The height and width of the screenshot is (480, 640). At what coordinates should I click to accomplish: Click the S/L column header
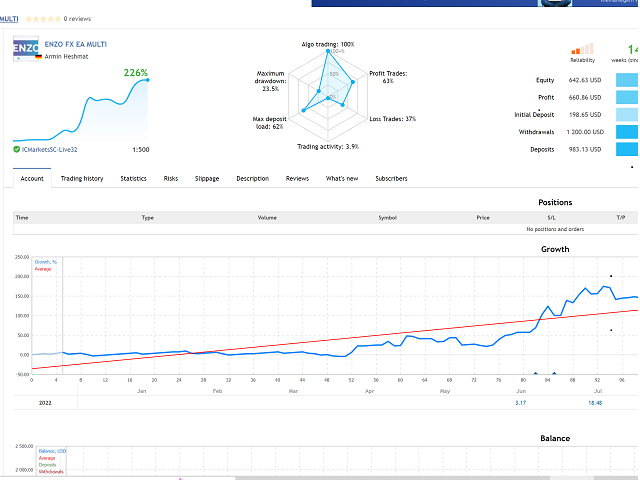(x=551, y=218)
